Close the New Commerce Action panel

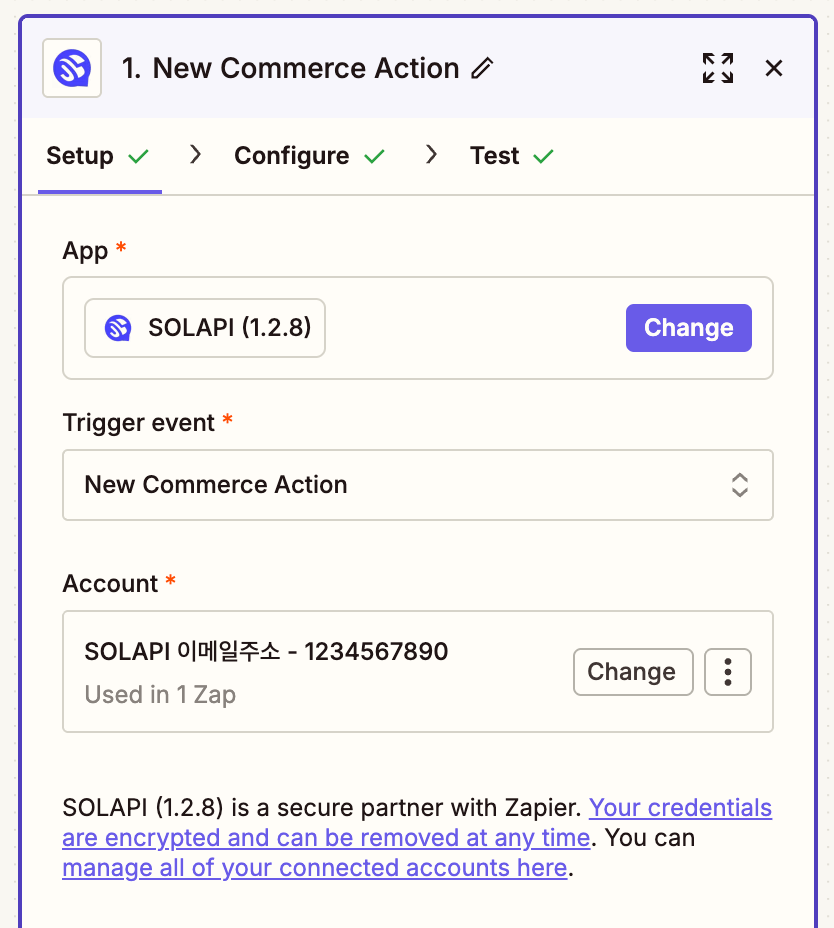pos(774,68)
